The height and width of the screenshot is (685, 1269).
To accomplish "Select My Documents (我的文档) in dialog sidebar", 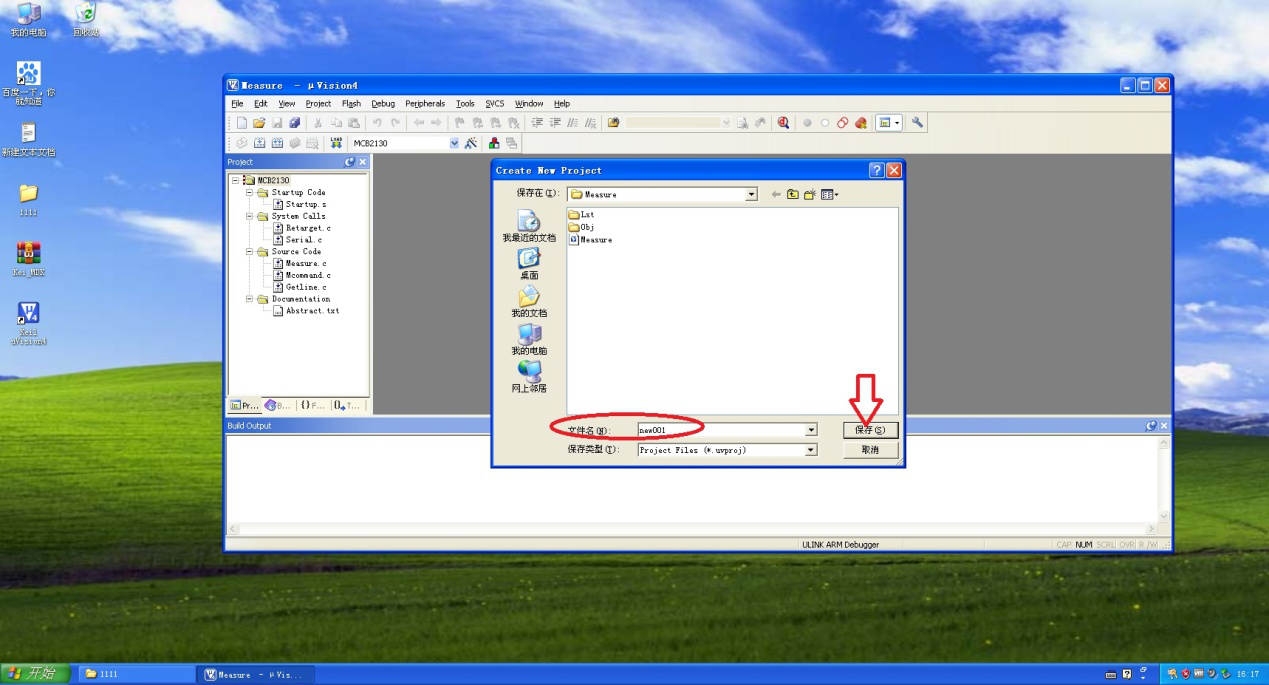I will pos(529,302).
